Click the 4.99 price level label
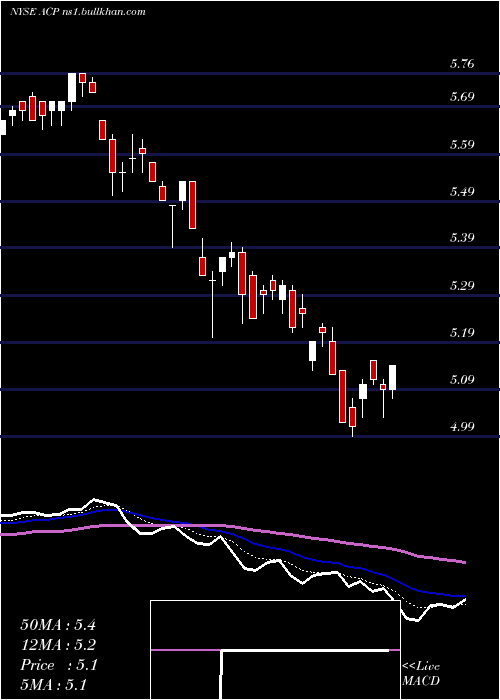 pyautogui.click(x=462, y=427)
